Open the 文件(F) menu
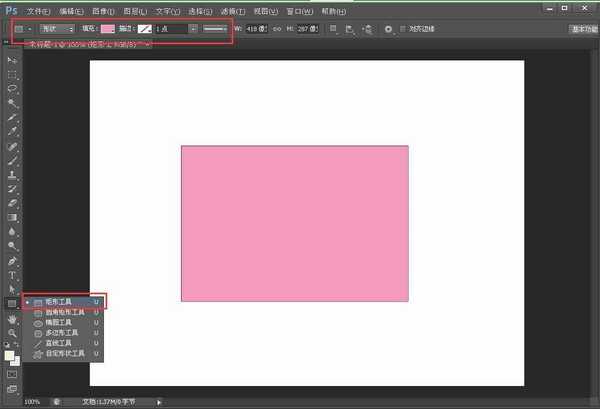600x409 pixels. [x=39, y=10]
